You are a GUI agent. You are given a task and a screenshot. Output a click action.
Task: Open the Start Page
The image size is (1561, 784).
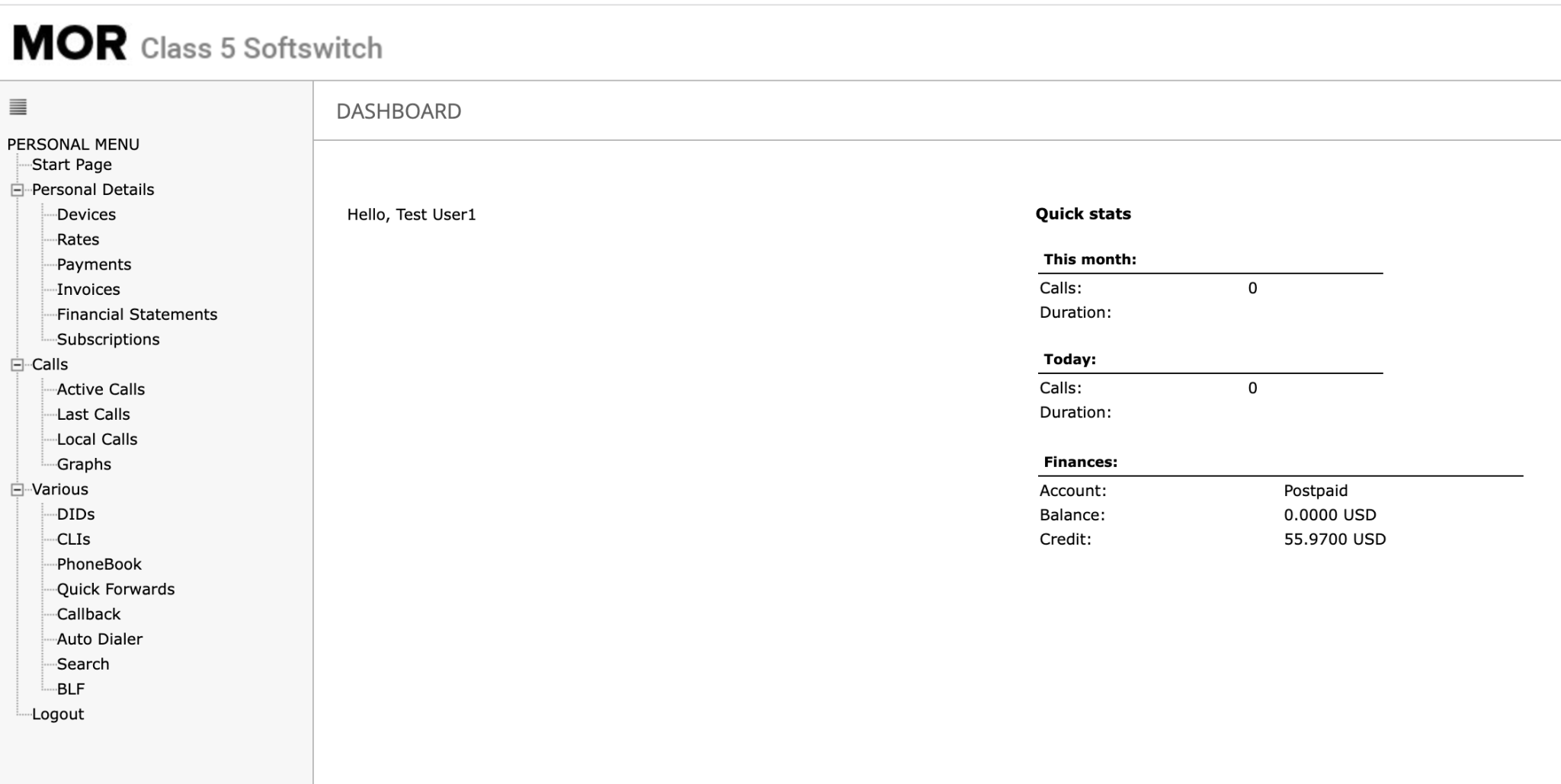point(72,164)
